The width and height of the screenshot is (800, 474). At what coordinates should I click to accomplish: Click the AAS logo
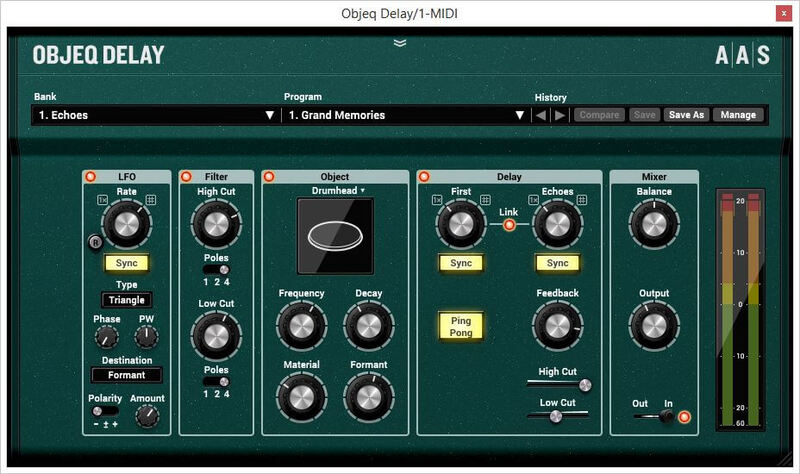[742, 56]
